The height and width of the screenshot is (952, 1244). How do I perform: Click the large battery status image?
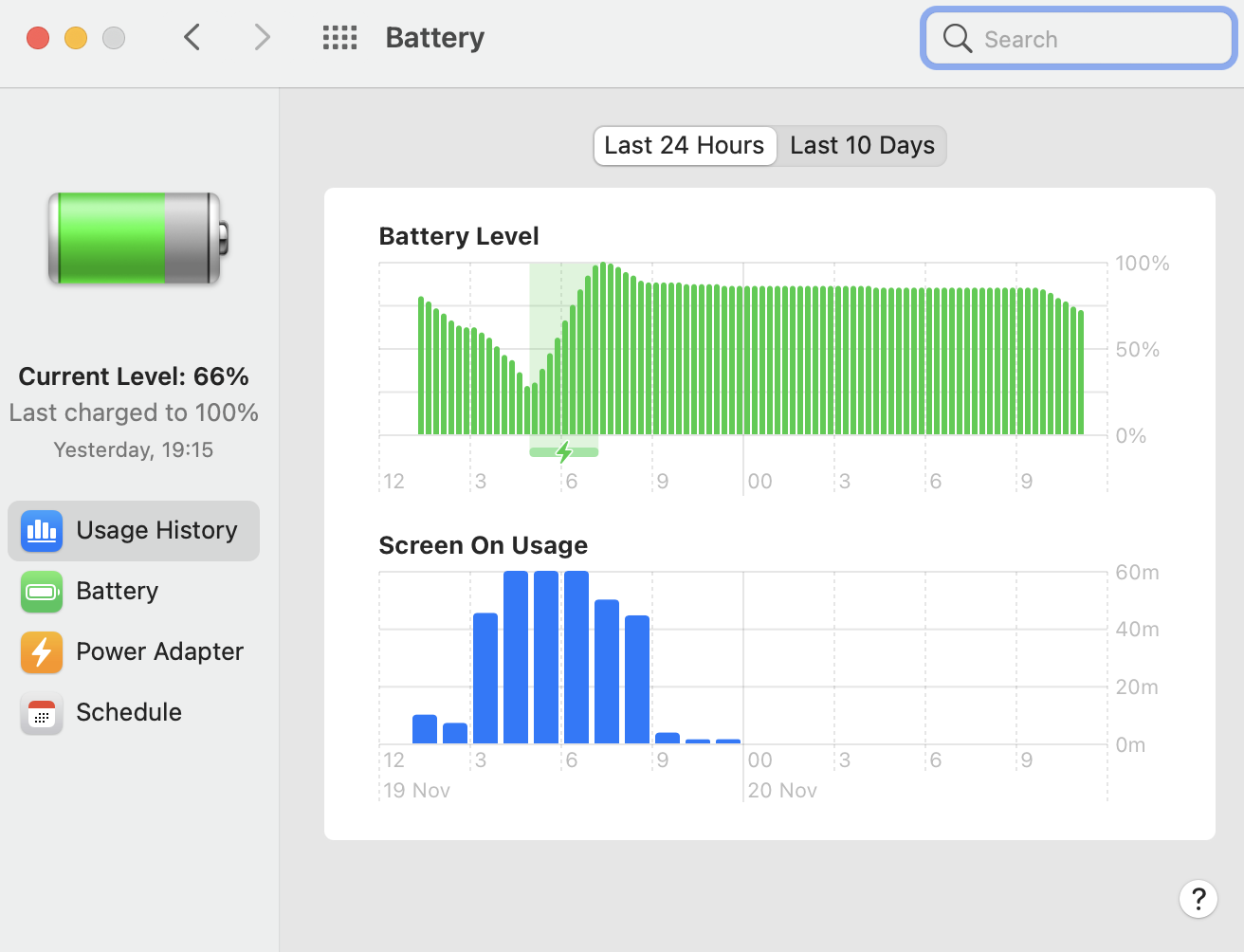click(x=138, y=238)
